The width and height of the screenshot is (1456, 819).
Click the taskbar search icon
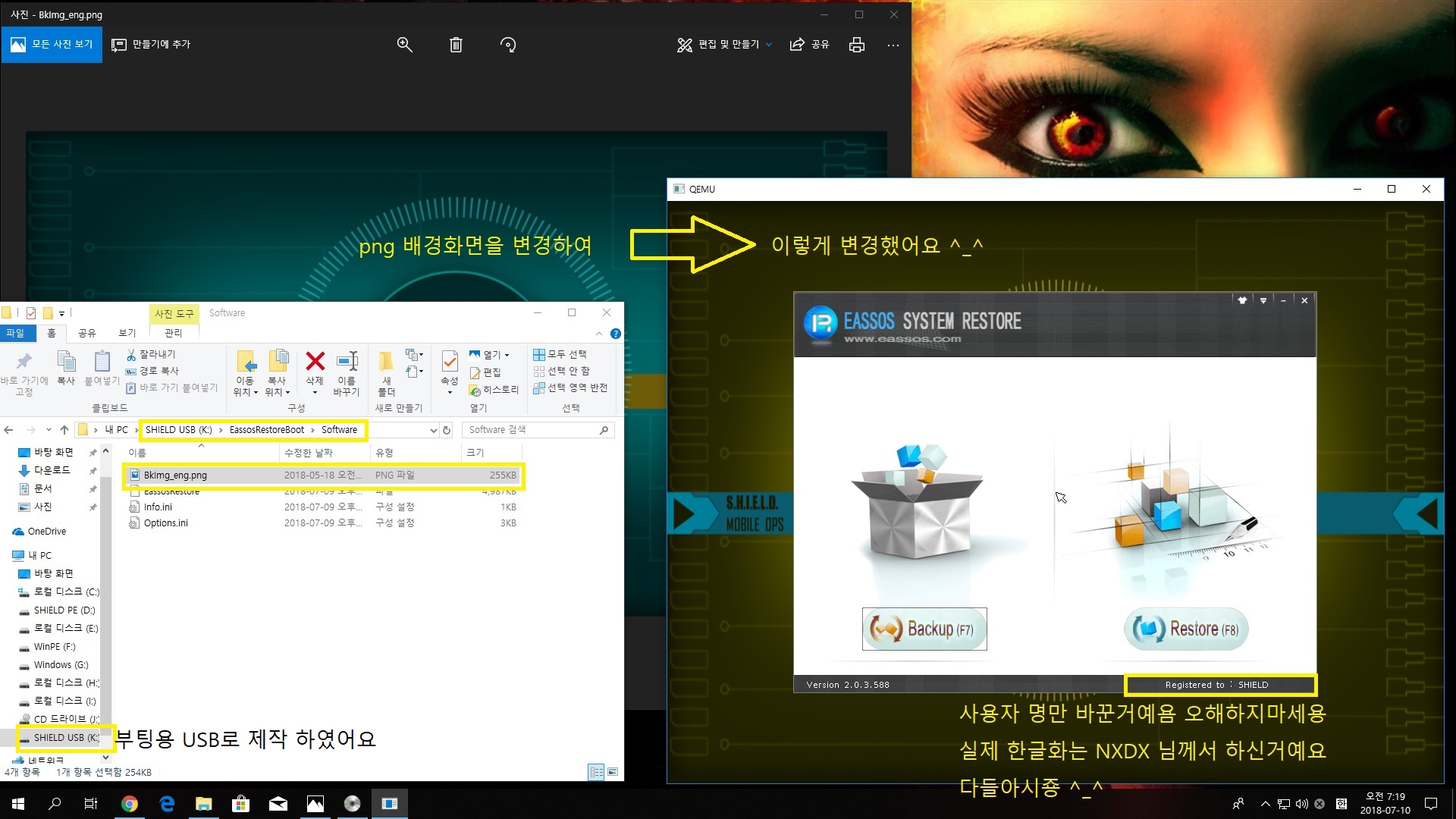pyautogui.click(x=55, y=804)
